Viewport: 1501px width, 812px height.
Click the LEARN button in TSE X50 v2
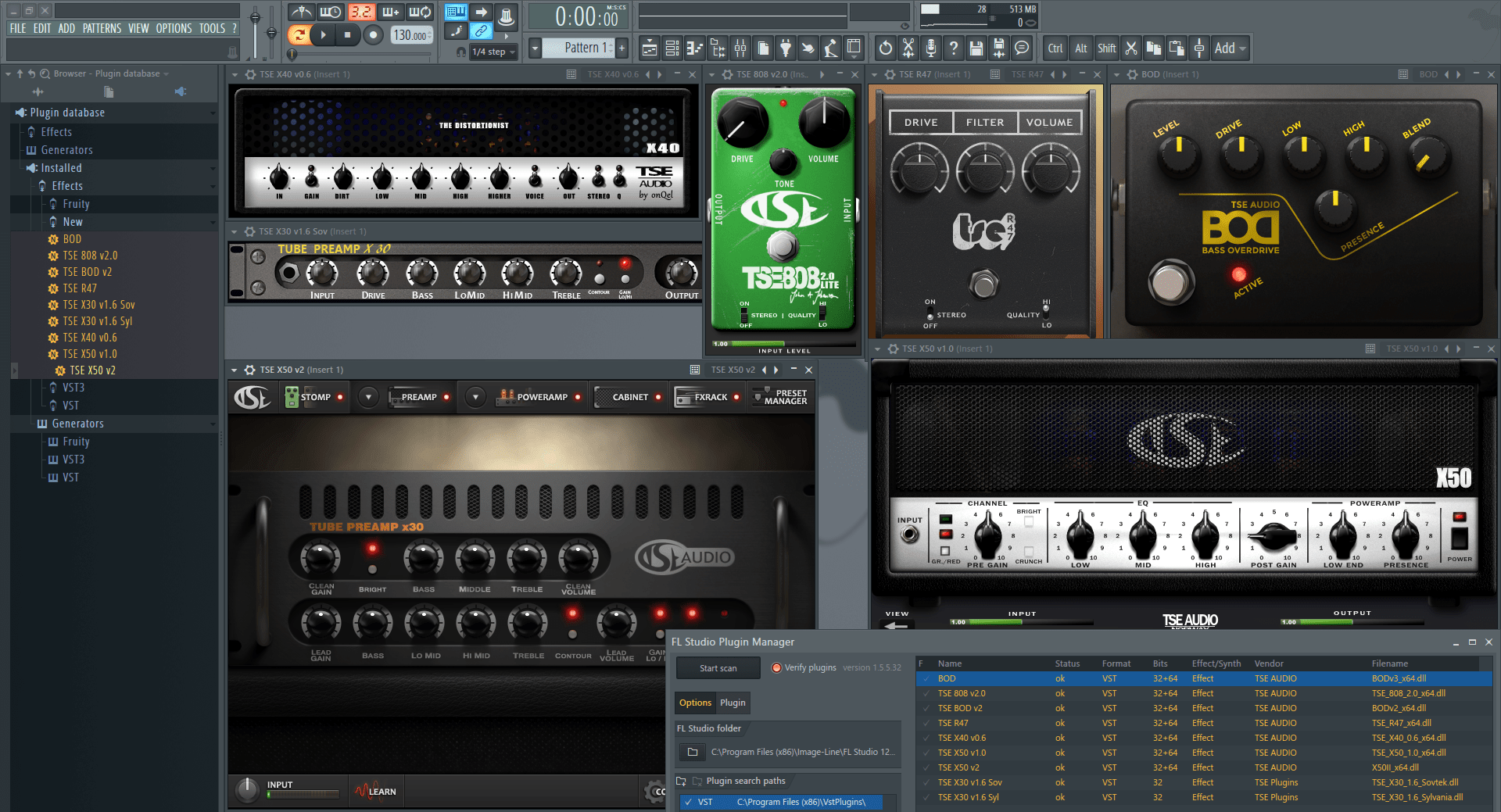376,791
